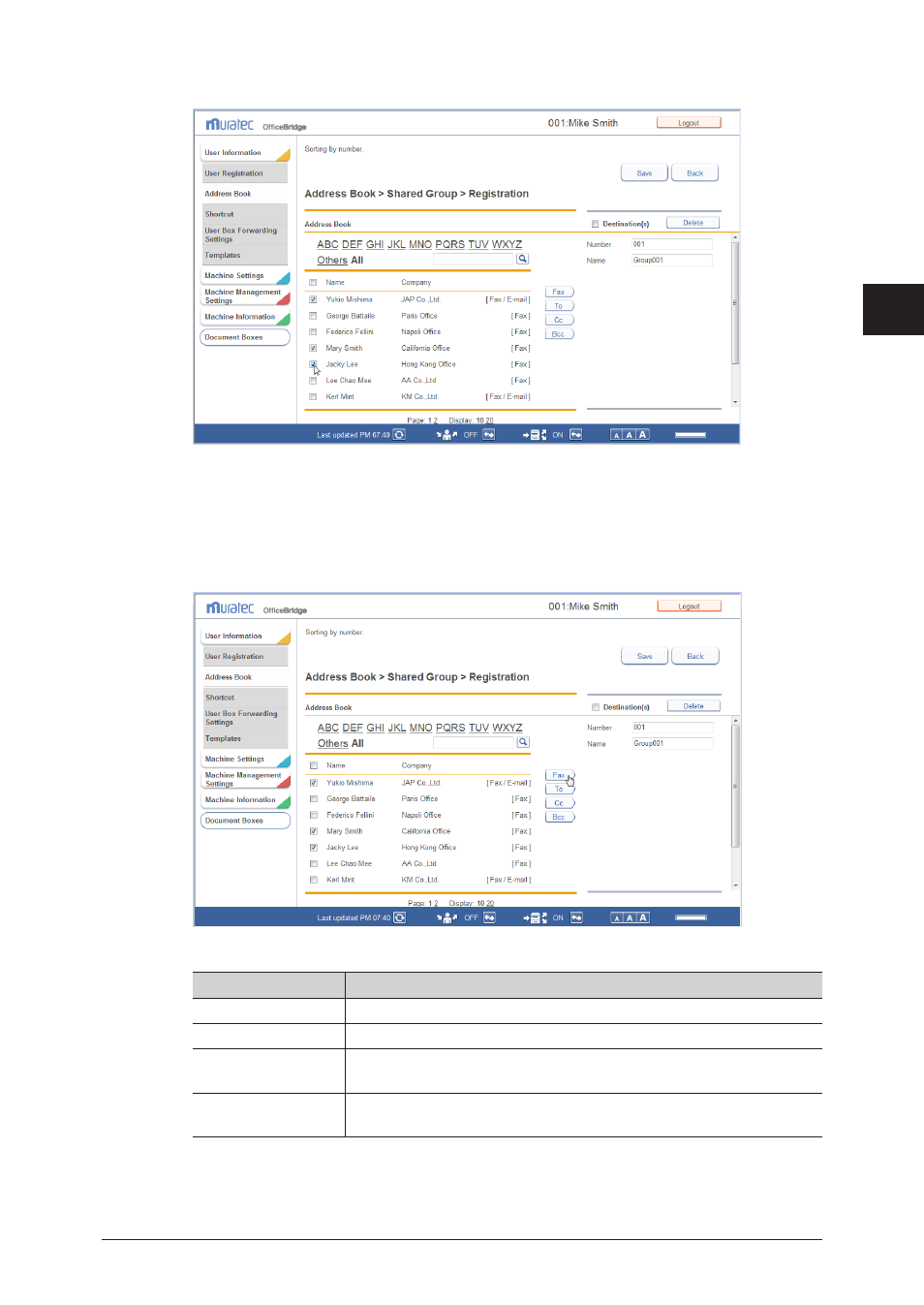Screen dimensions: 924x1305
Task: Choose the medium font size A in the second screenshot
Action: (x=630, y=917)
